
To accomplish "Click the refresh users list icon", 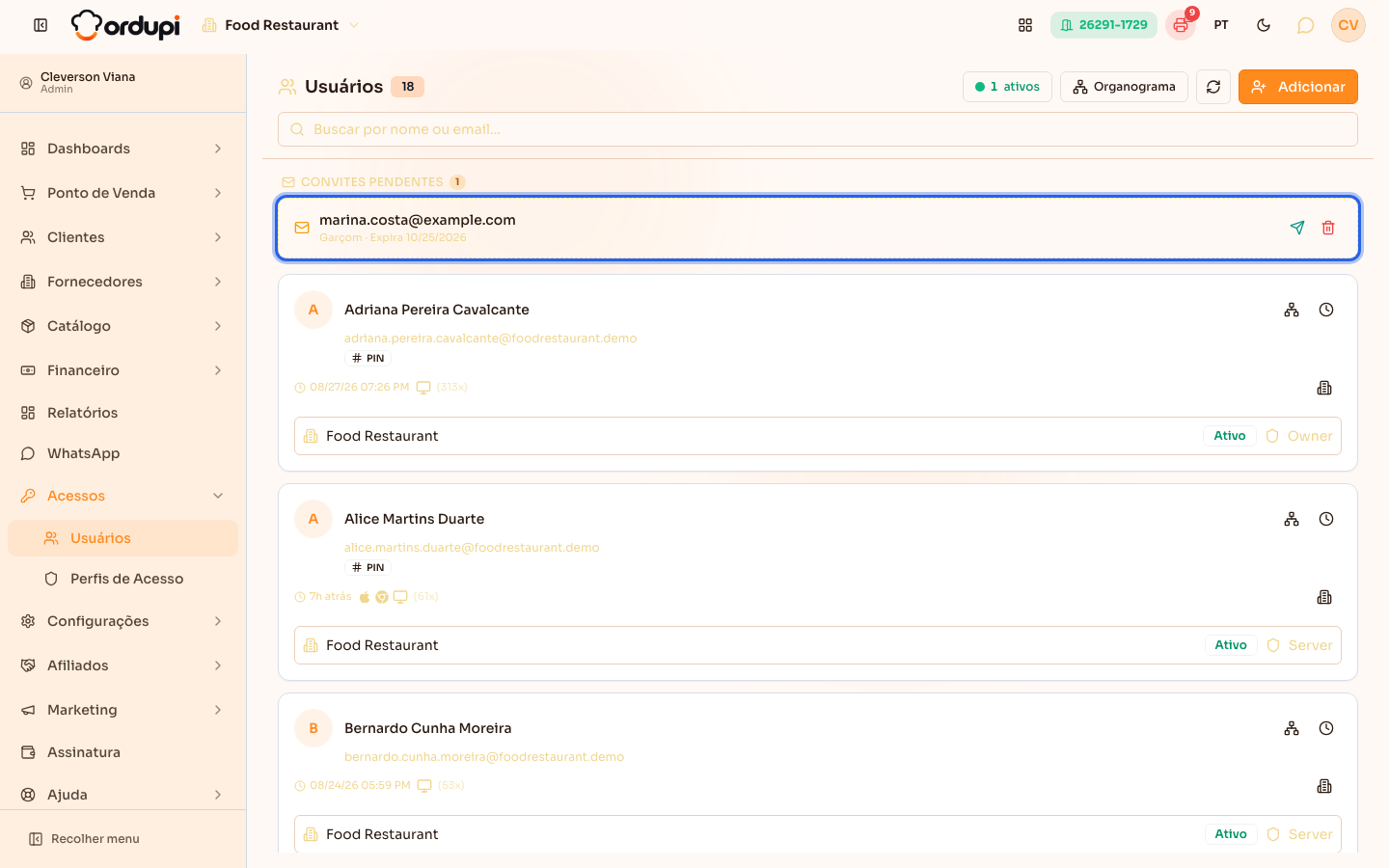I will [1213, 87].
